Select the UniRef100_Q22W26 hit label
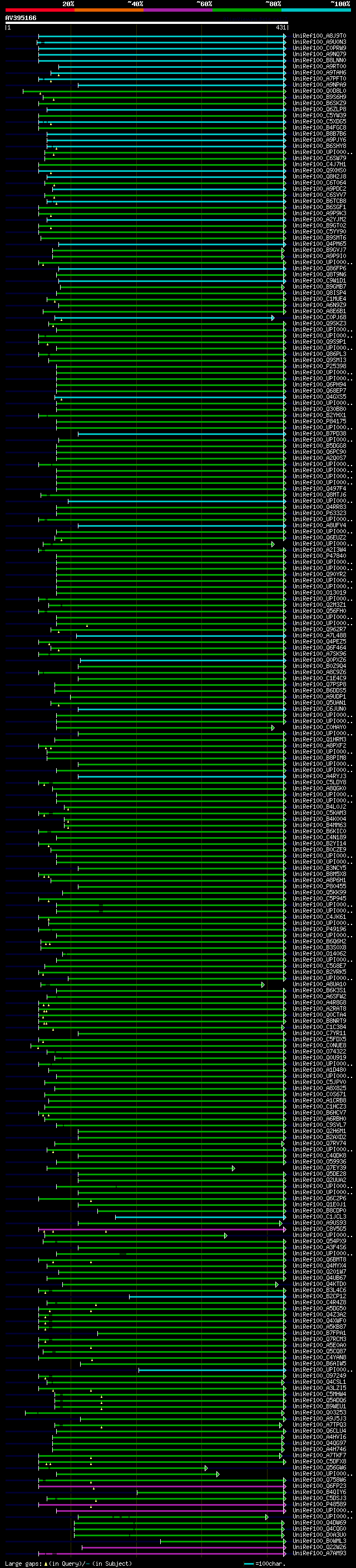This screenshot has height=1568, width=356. tap(319, 1547)
